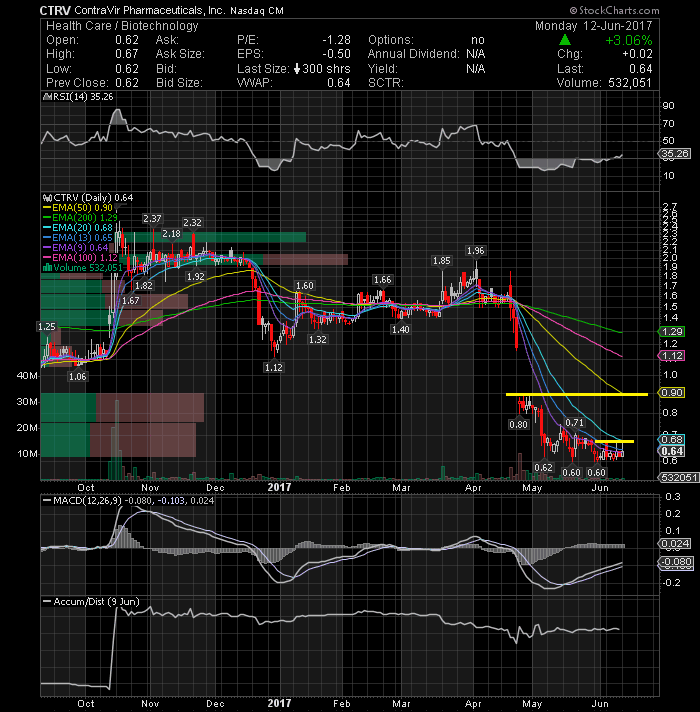Screen dimensions: 700x712
Task: Click the Prev Close value 0.62
Action: tap(127, 83)
